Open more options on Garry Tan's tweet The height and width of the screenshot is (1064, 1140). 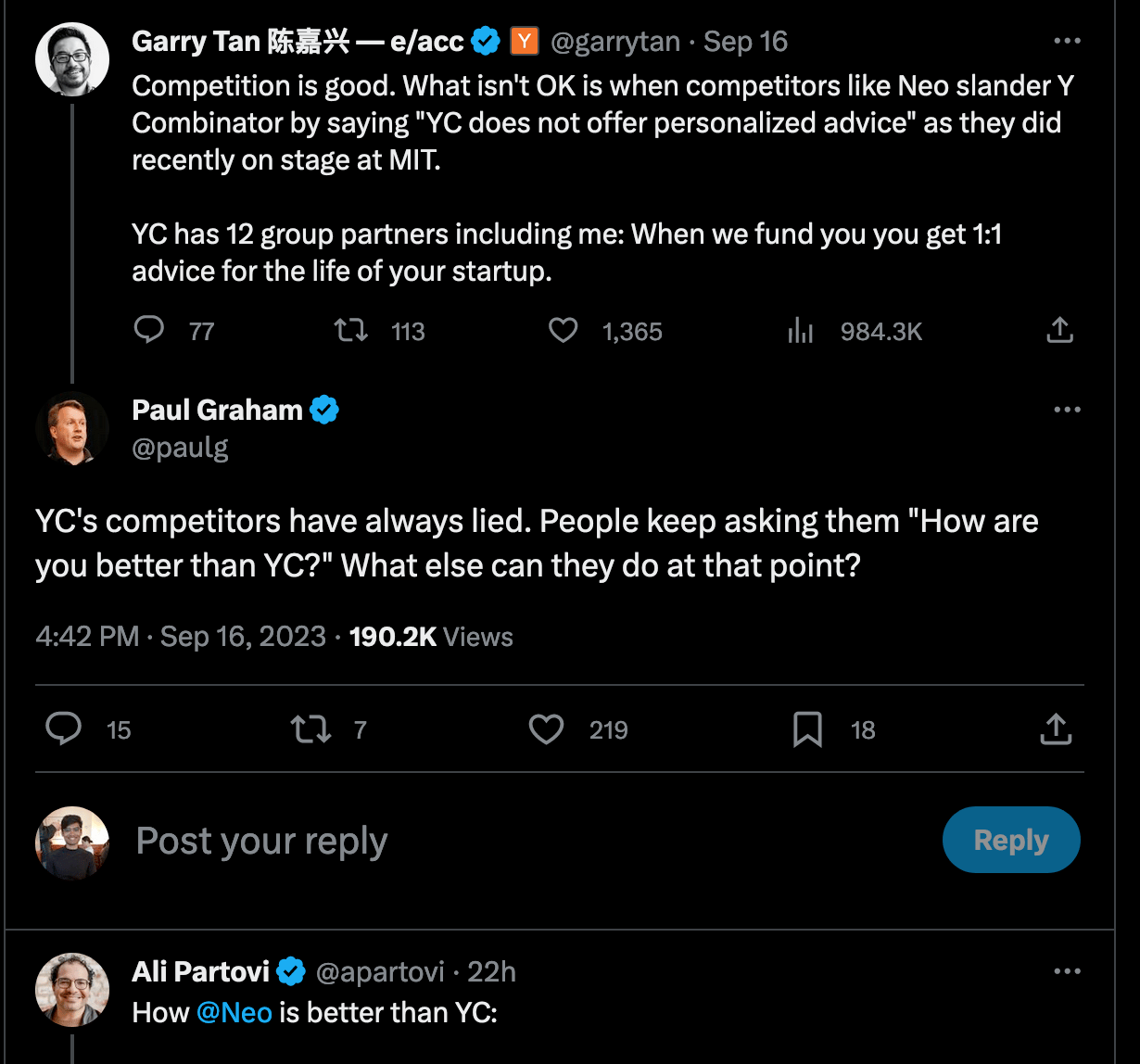(x=1068, y=41)
